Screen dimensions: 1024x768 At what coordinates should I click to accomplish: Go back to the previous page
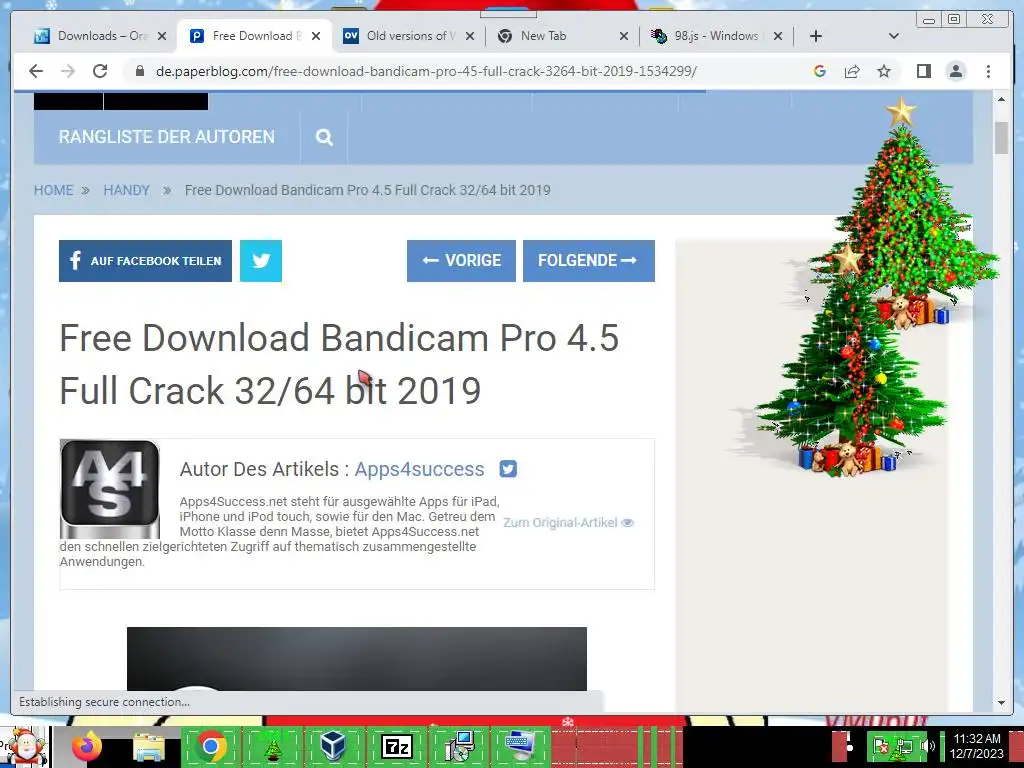pyautogui.click(x=36, y=71)
